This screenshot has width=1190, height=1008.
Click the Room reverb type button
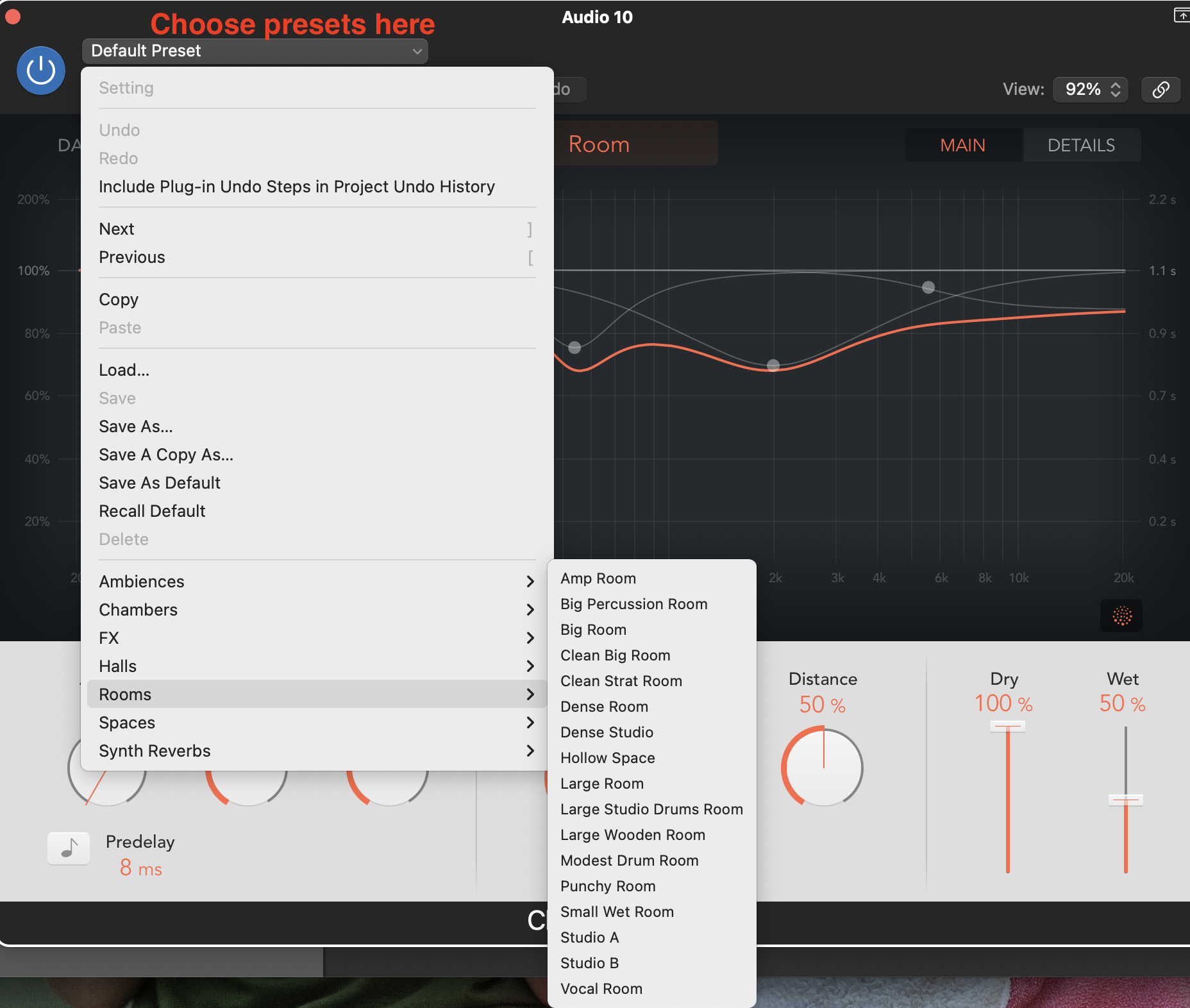635,144
